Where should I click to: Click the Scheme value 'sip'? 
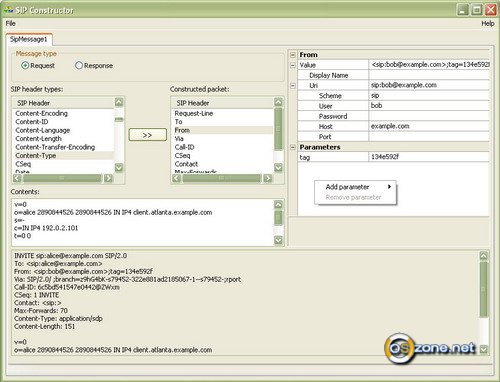coord(429,96)
